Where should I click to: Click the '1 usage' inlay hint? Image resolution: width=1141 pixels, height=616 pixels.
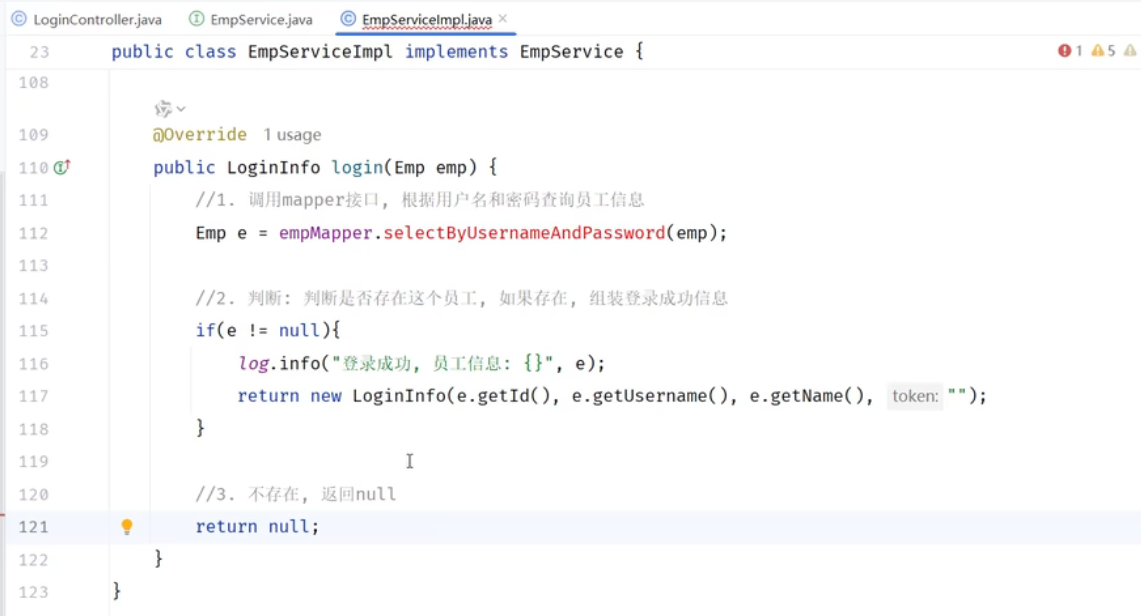point(292,135)
